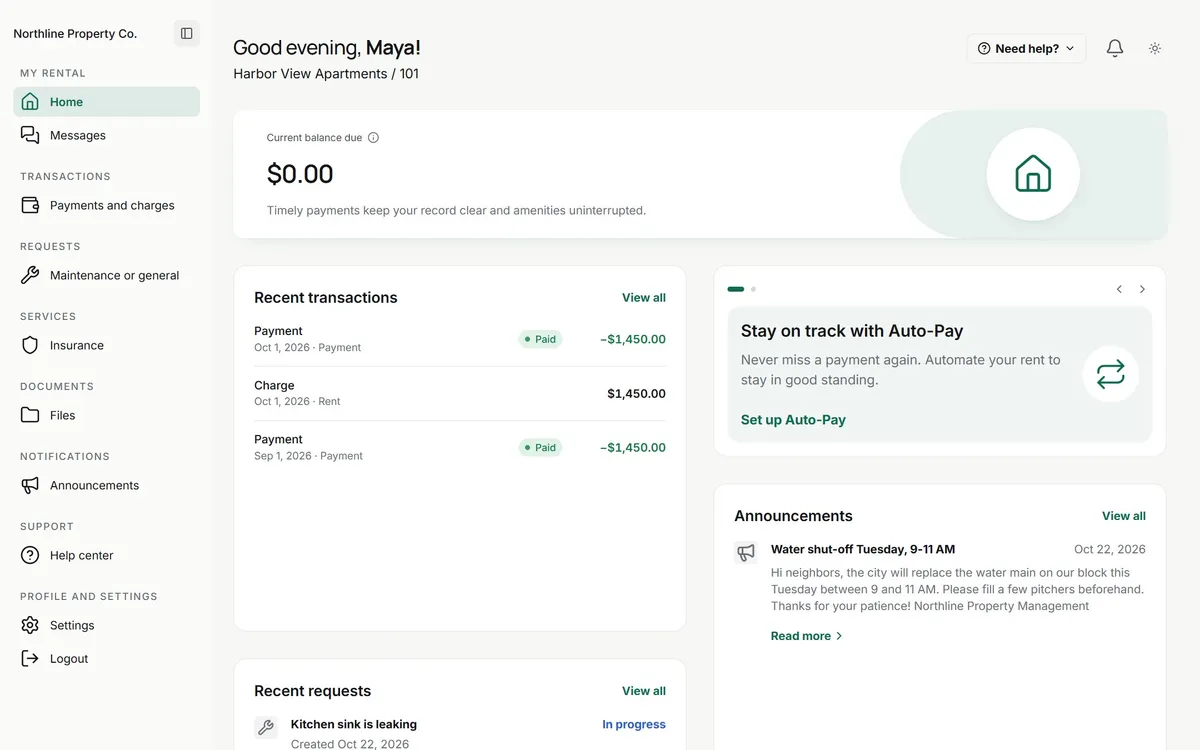Go to the Home menu item
This screenshot has height=750, width=1200.
pyautogui.click(x=106, y=101)
